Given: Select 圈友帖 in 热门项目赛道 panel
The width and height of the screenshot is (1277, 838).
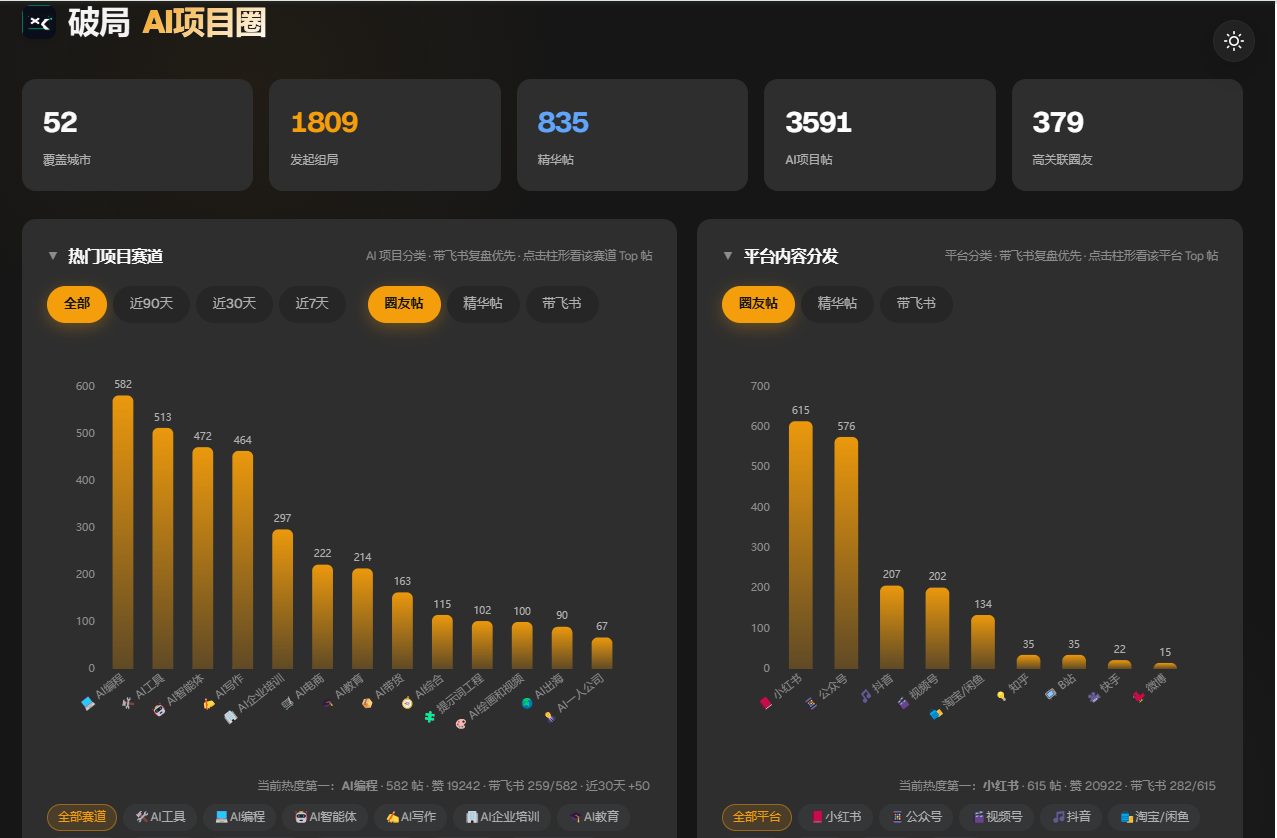Looking at the screenshot, I should pyautogui.click(x=404, y=304).
